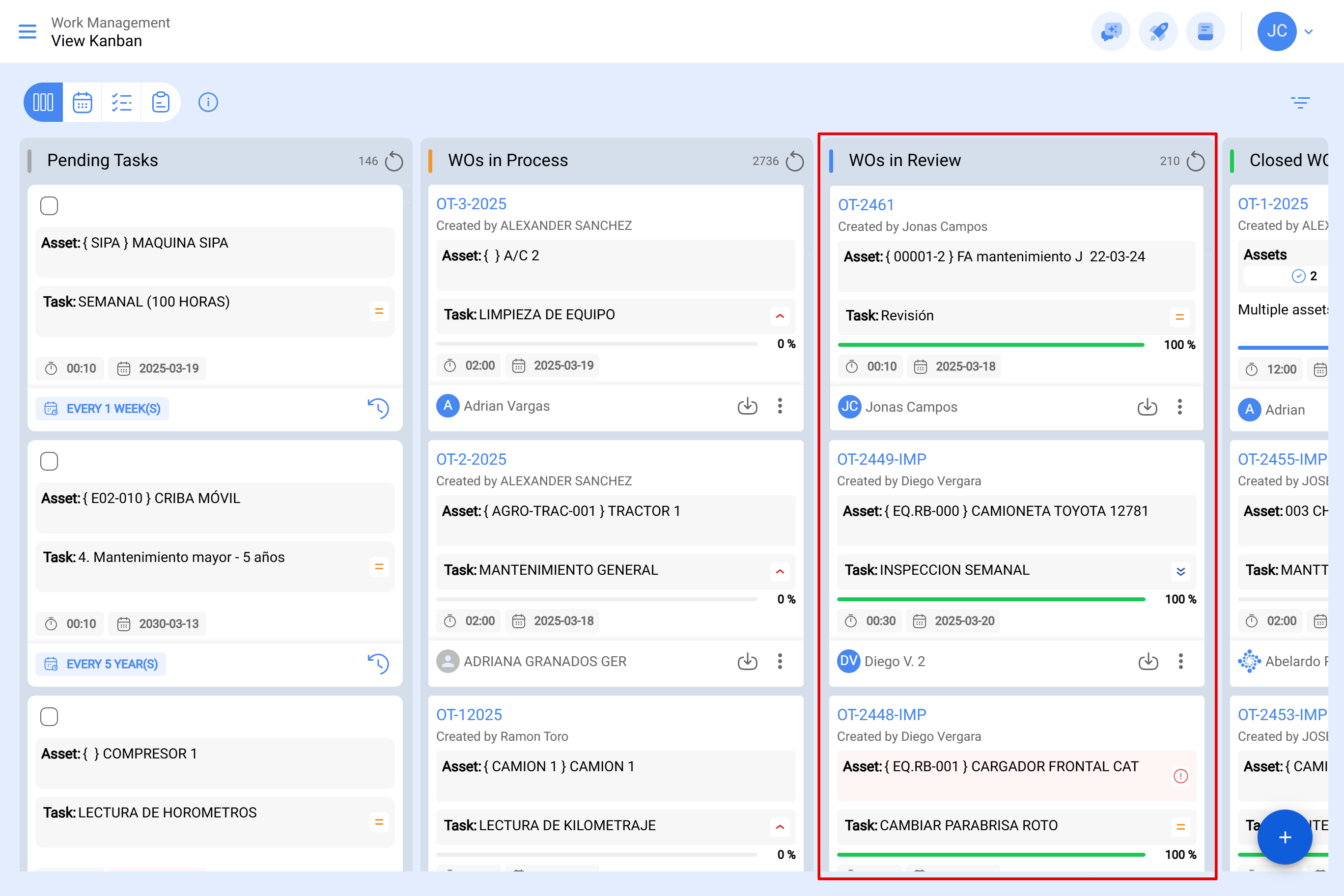1344x896 pixels.
Task: Refresh the WOs in Review column
Action: (1196, 161)
